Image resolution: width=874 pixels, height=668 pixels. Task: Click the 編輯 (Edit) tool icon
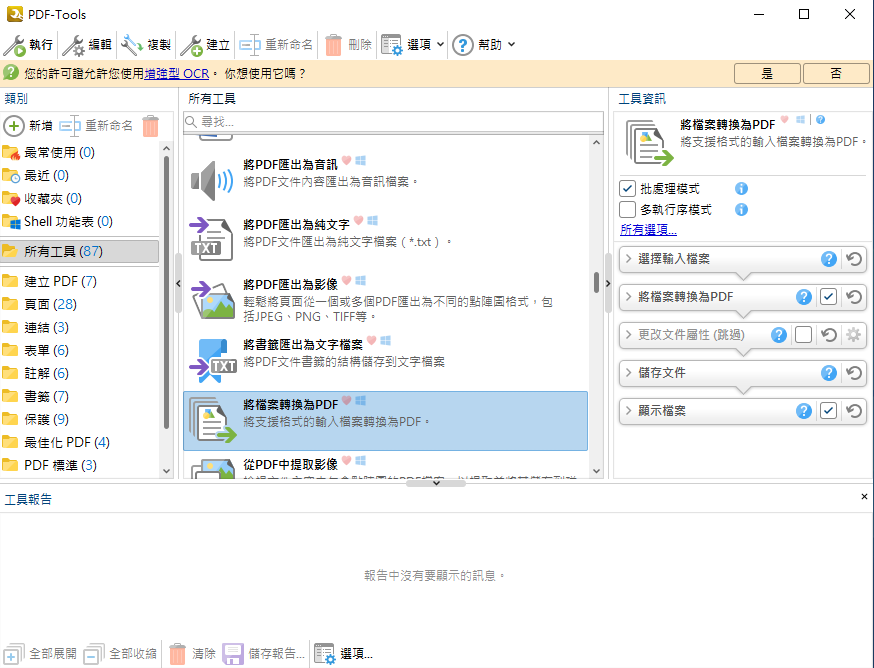74,45
